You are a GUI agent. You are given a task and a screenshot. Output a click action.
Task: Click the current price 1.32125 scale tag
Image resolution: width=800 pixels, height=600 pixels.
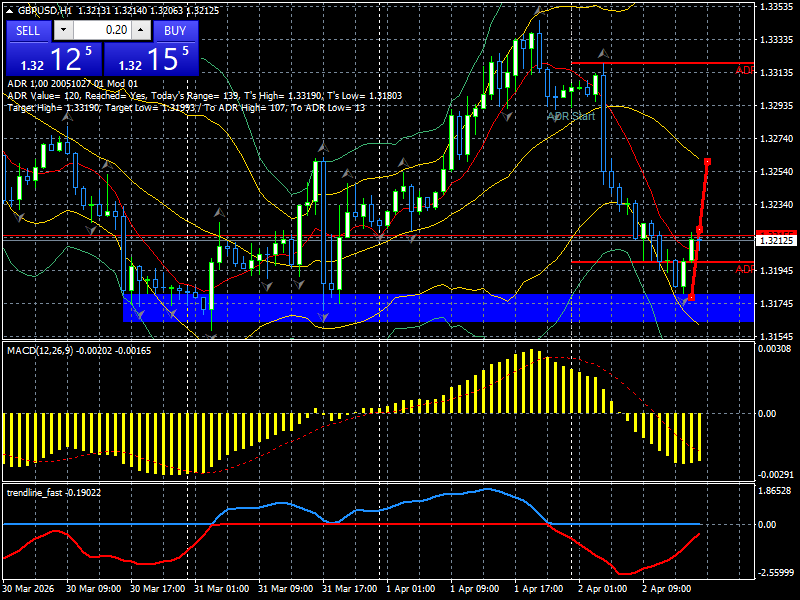[775, 239]
